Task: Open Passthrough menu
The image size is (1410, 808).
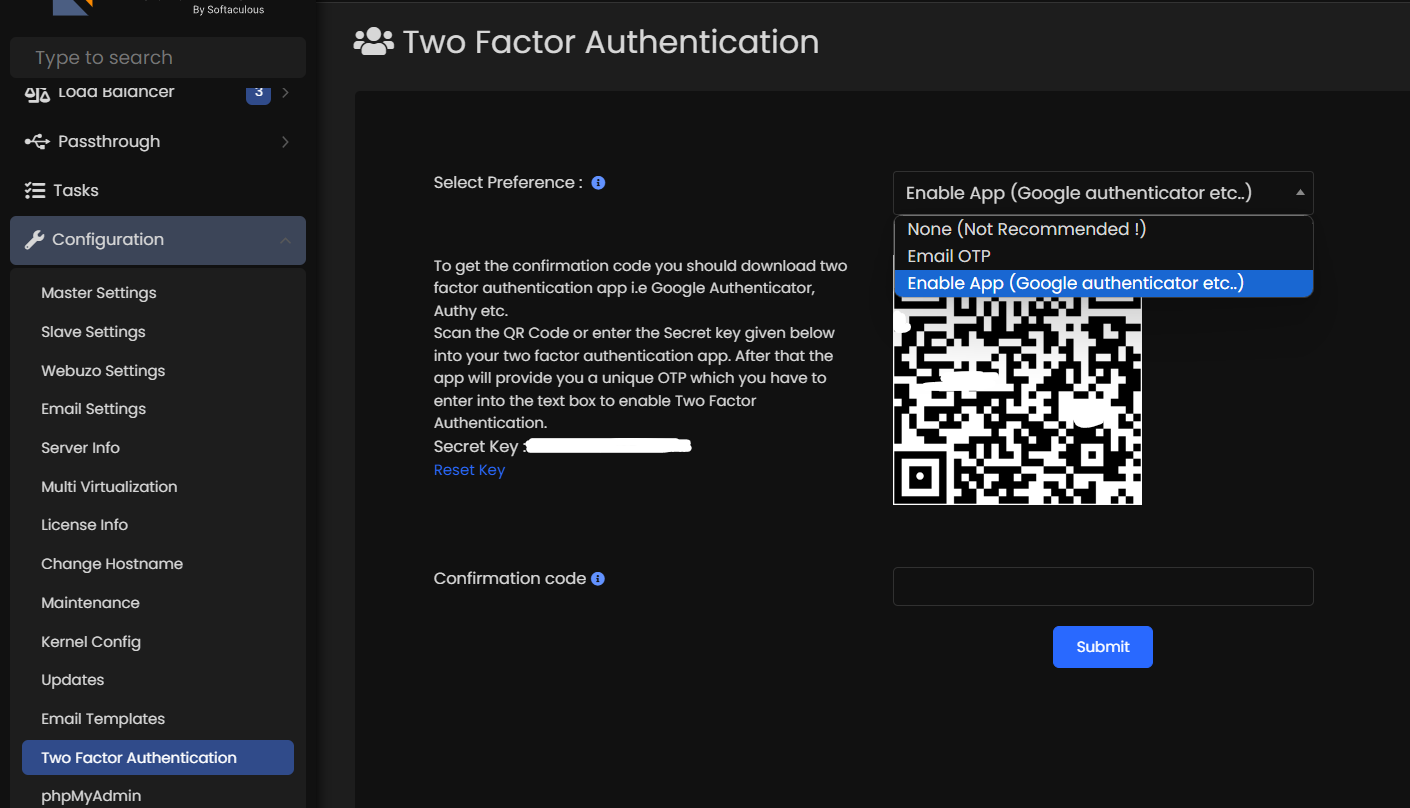Action: tap(158, 142)
